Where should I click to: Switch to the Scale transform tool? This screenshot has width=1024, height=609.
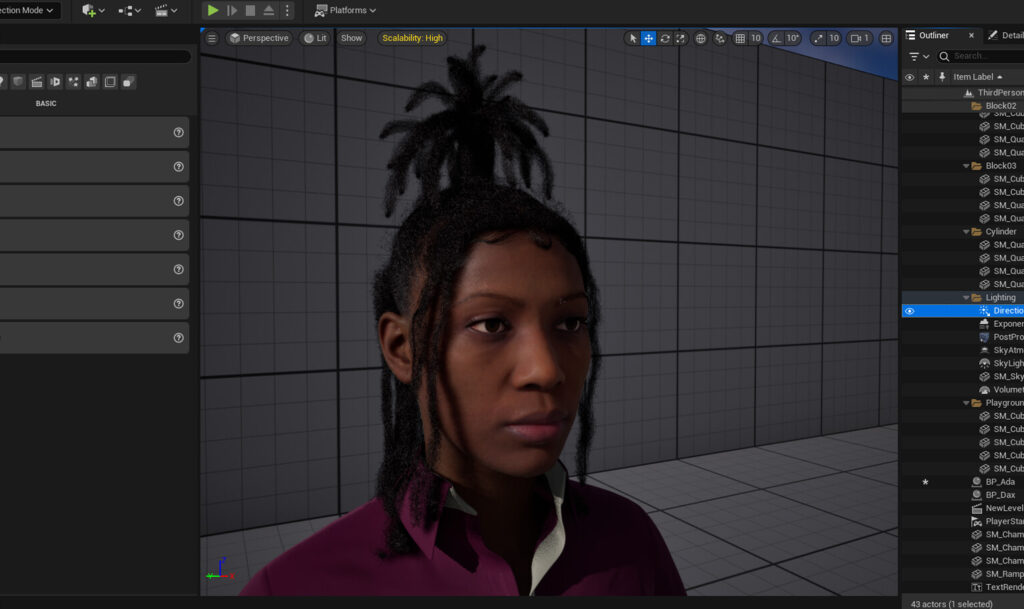point(681,37)
